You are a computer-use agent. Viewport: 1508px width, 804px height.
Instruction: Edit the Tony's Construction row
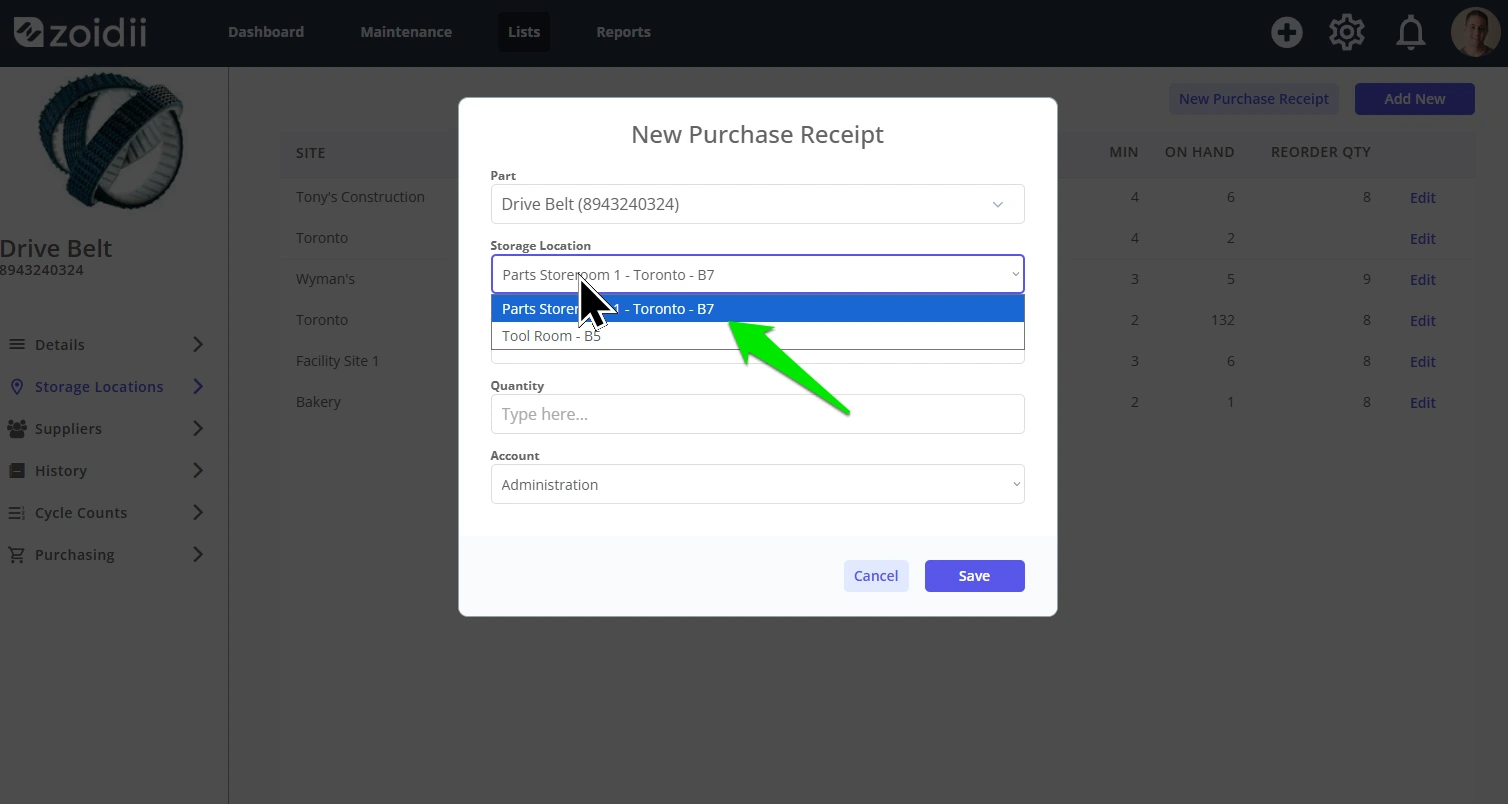(1422, 198)
